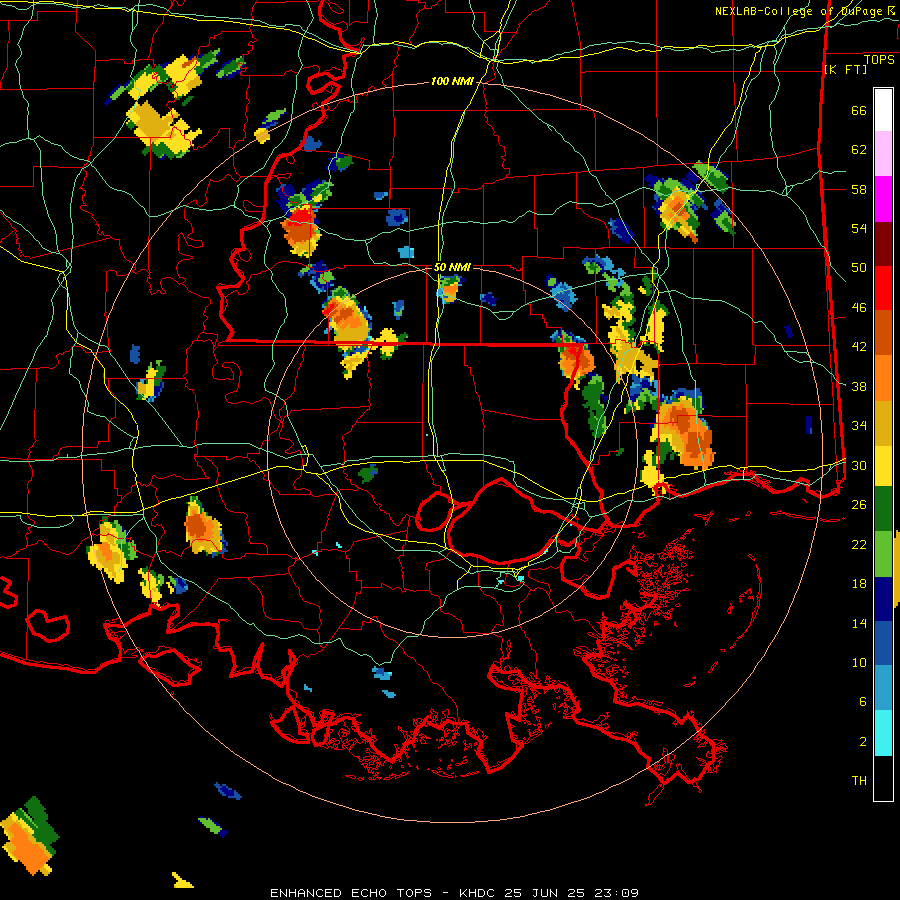Click the black TH legend swatch
The image size is (900, 900).
click(x=883, y=778)
